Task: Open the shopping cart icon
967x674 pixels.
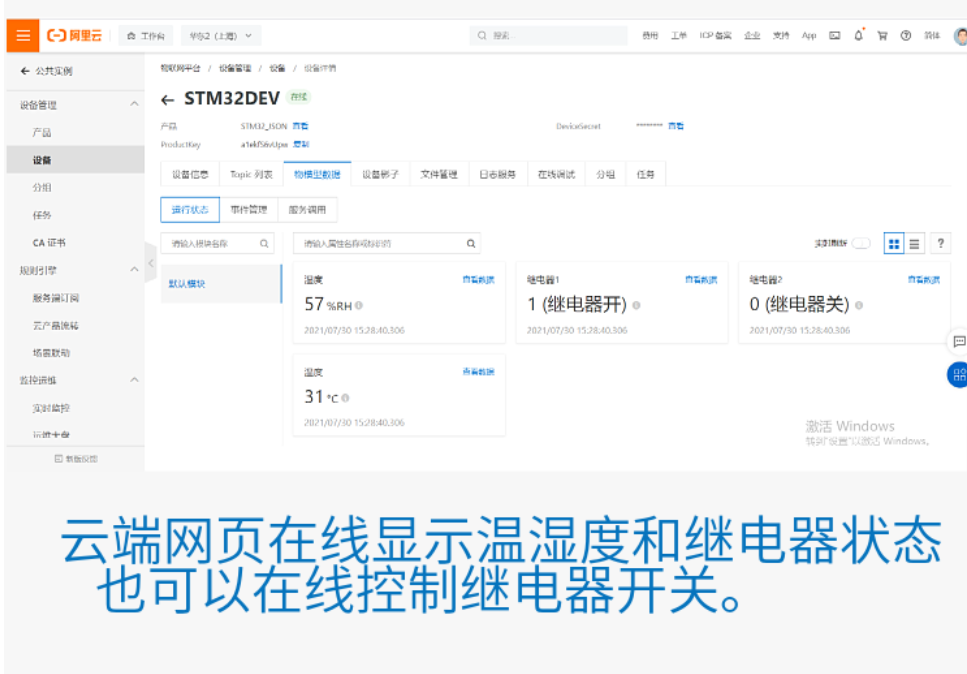Action: tap(883, 36)
